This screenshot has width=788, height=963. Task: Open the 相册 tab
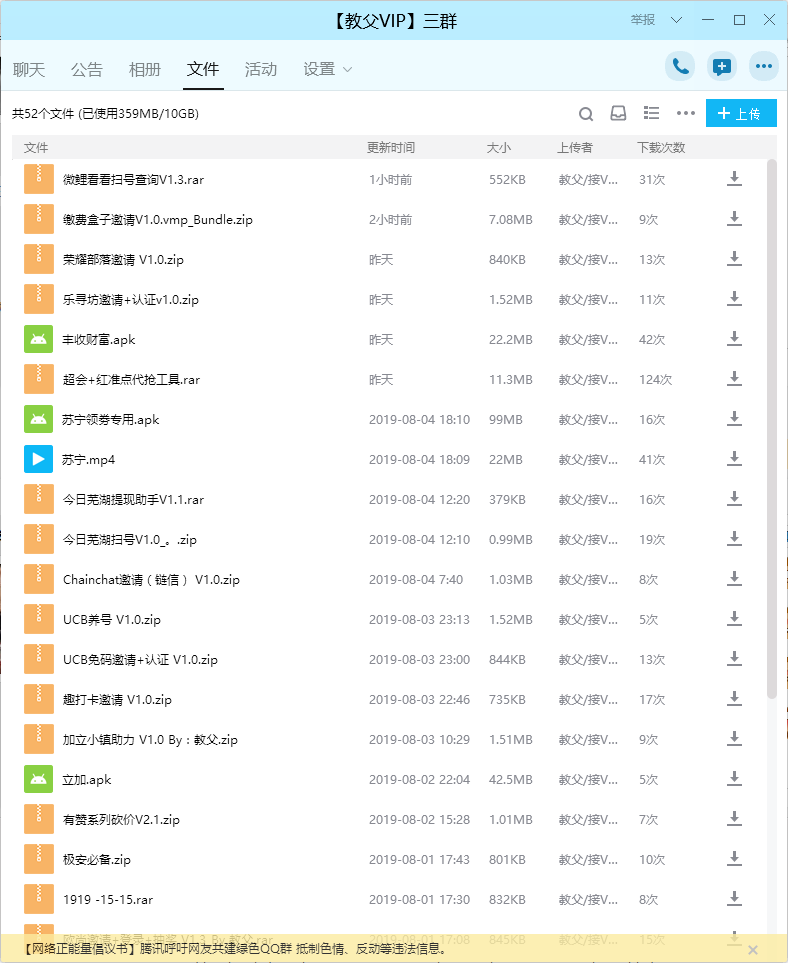click(145, 69)
